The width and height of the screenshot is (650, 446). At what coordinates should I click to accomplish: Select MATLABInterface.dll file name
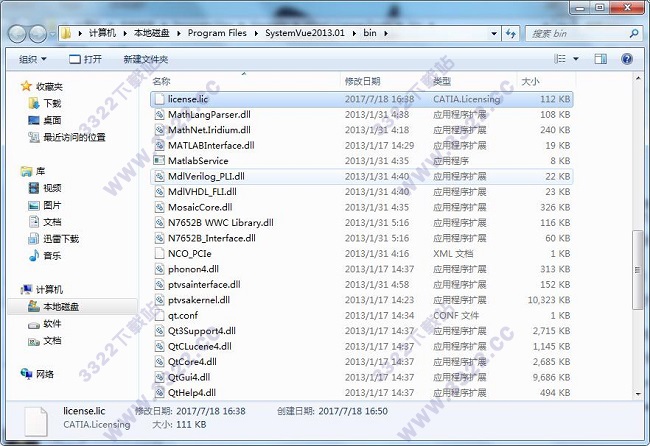pyautogui.click(x=211, y=145)
